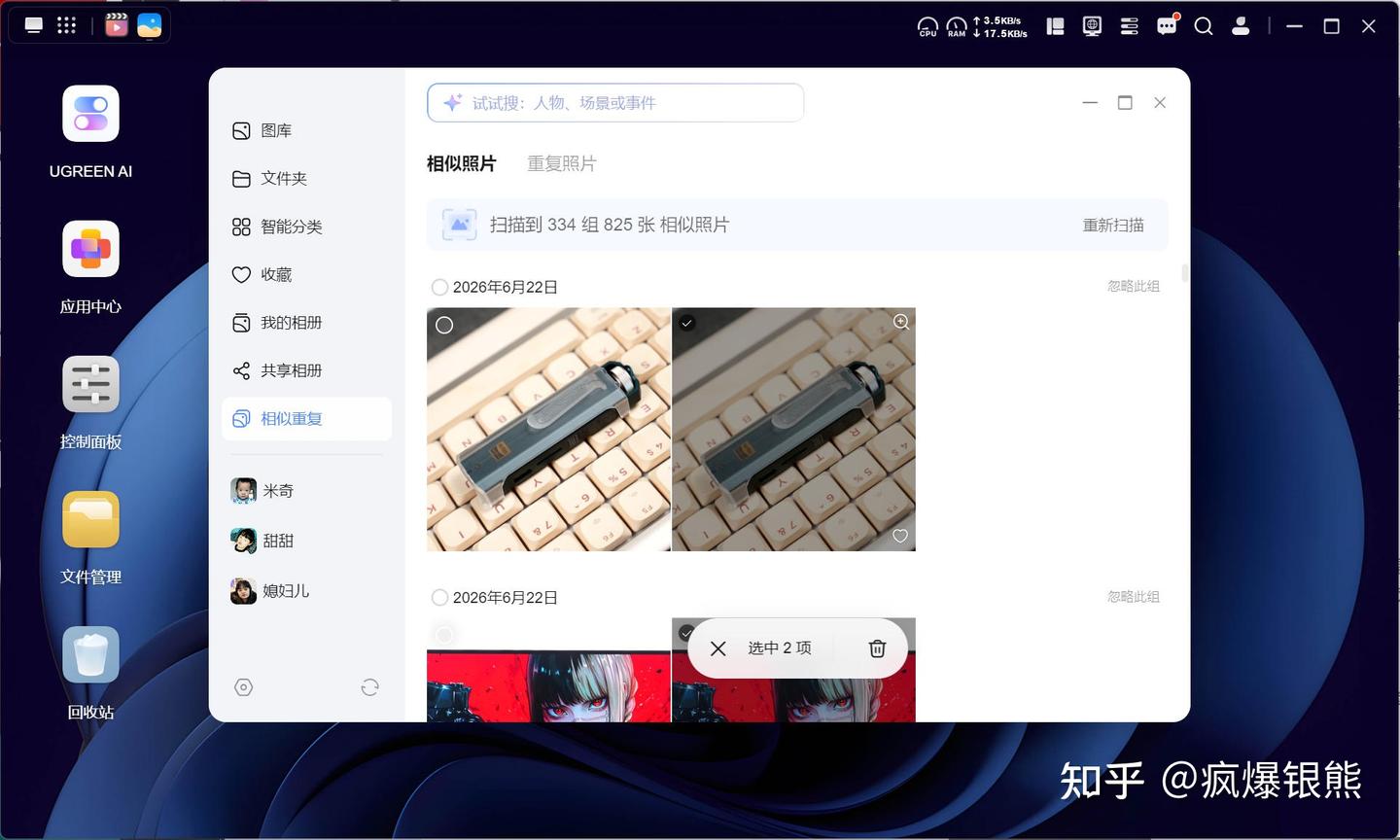
Task: Open the user account icon
Action: click(1241, 26)
